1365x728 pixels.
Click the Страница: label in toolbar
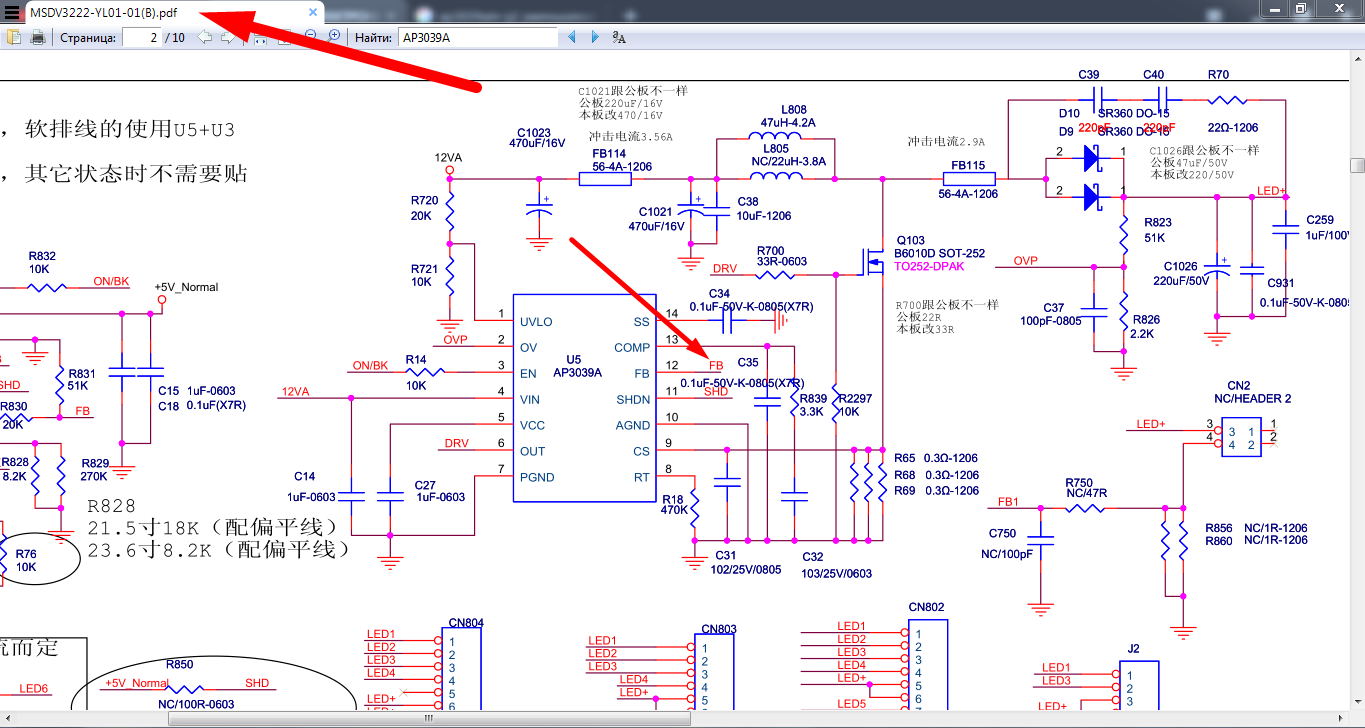click(x=88, y=38)
